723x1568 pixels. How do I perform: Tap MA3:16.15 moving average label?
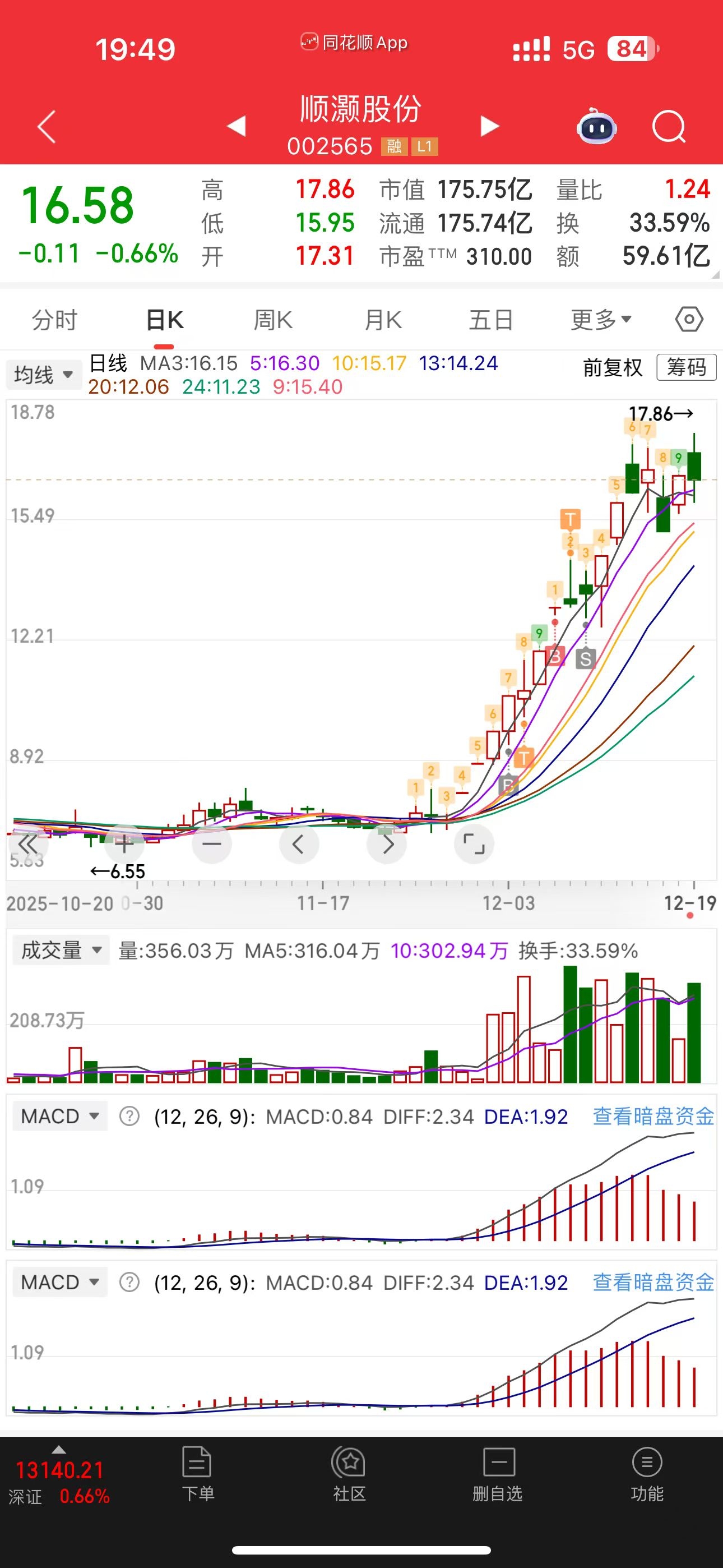(x=189, y=363)
